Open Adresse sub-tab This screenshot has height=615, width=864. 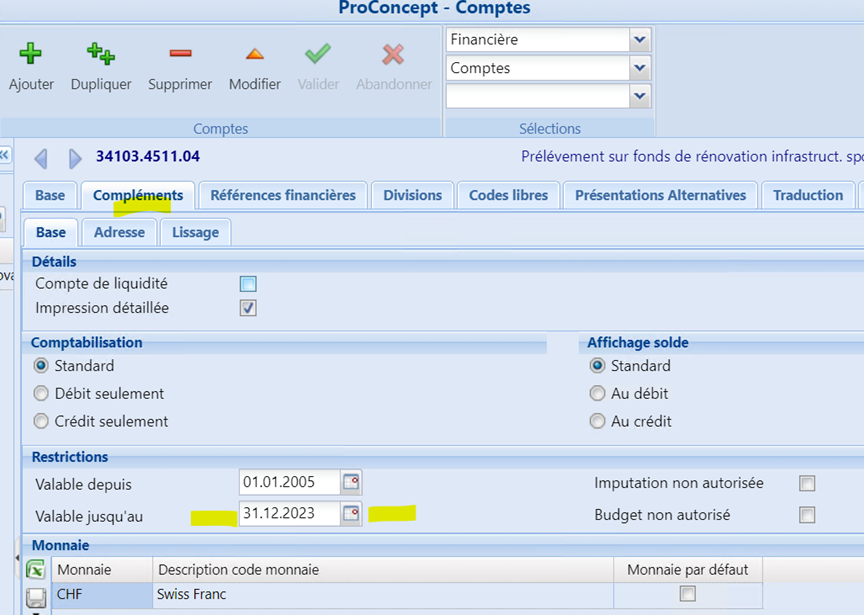[119, 232]
